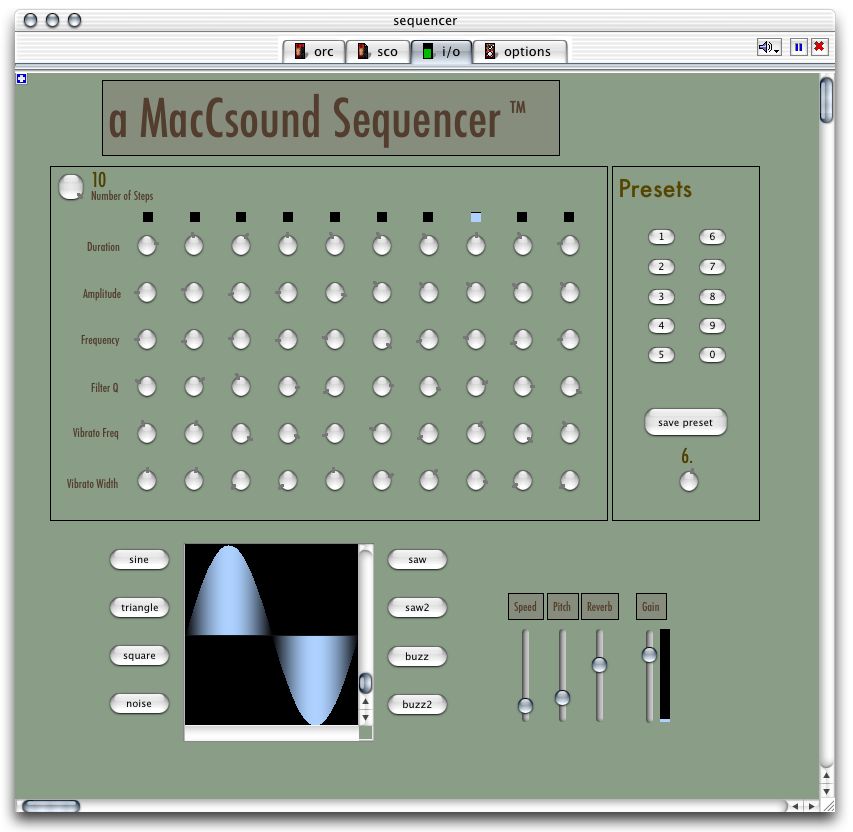This screenshot has width=853, height=832.
Task: Click the save preset button
Action: tap(685, 422)
